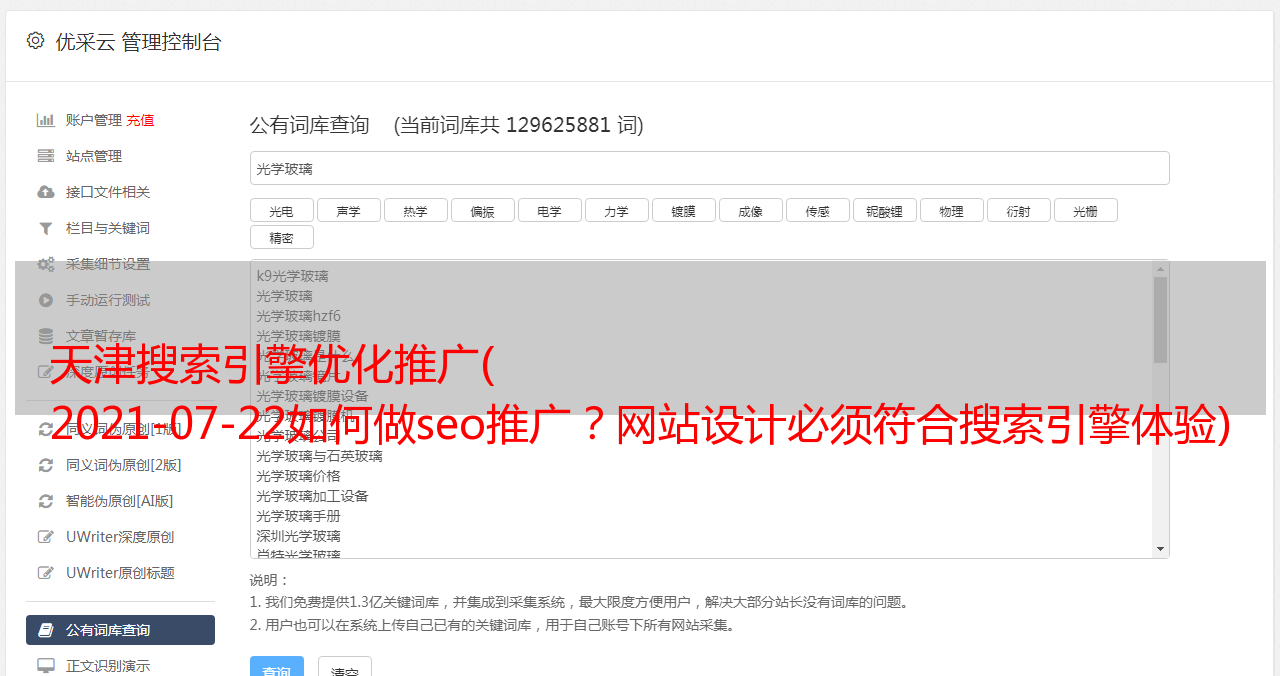Click the gear icon beside 优采云 管理控制台

point(36,41)
